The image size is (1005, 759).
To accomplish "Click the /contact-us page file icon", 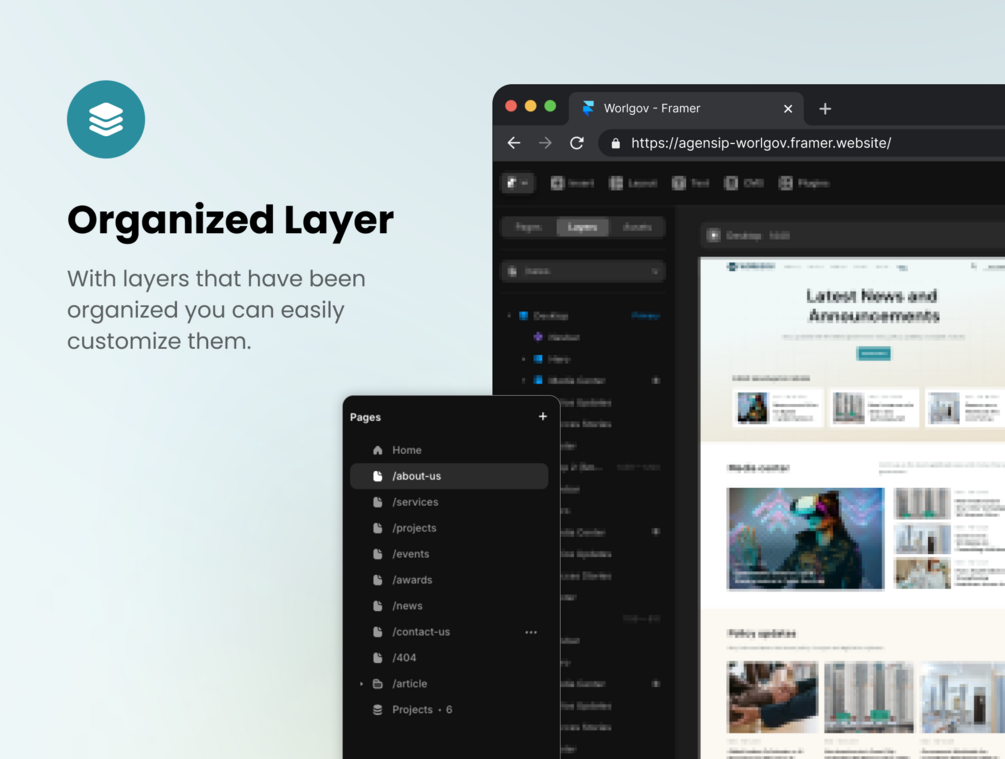I will click(x=378, y=632).
